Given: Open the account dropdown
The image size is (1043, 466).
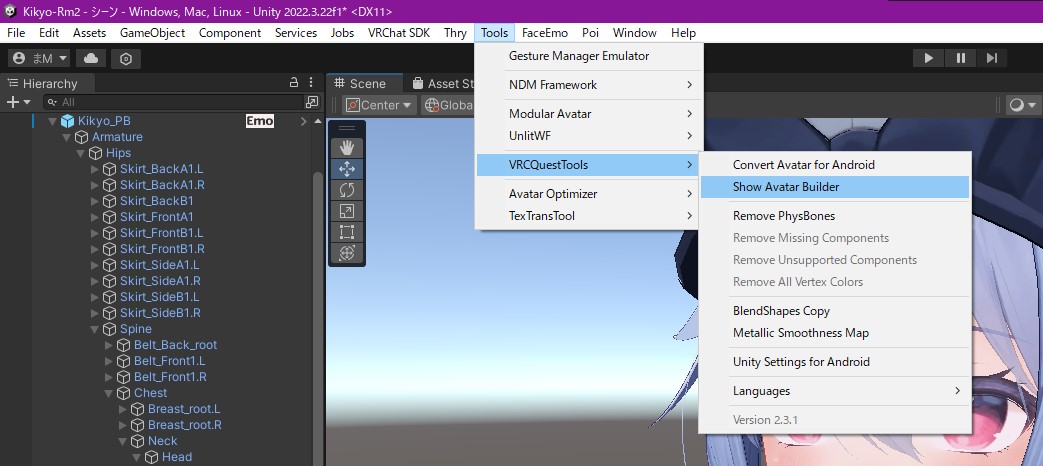Looking at the screenshot, I should coord(41,58).
